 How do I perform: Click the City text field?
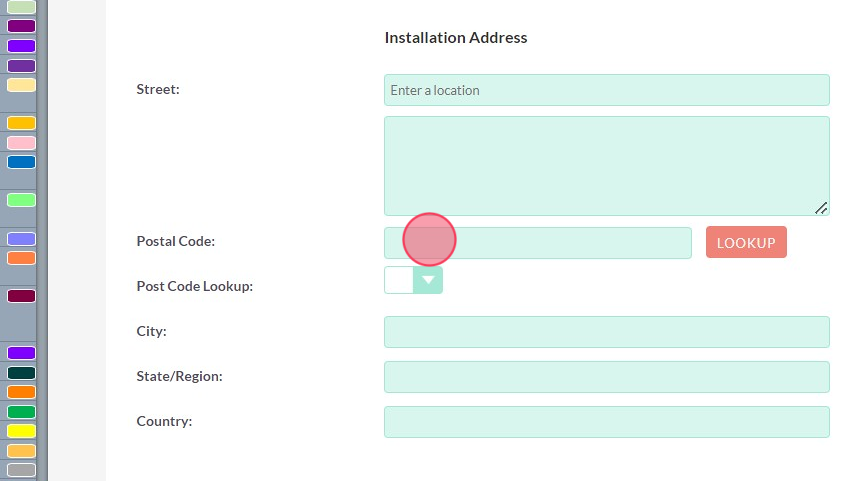[x=606, y=332]
